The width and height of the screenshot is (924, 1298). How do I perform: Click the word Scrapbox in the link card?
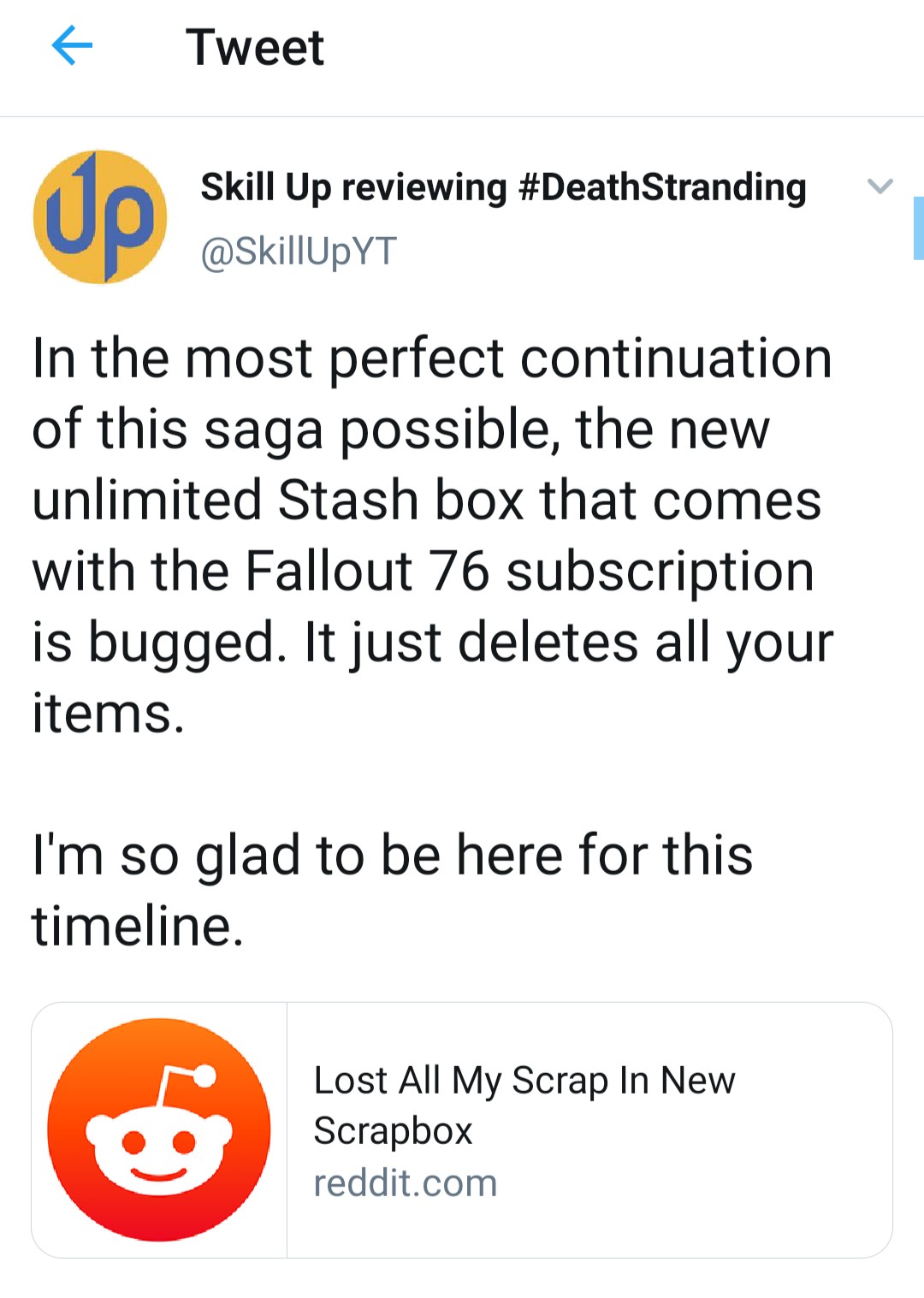click(394, 1131)
